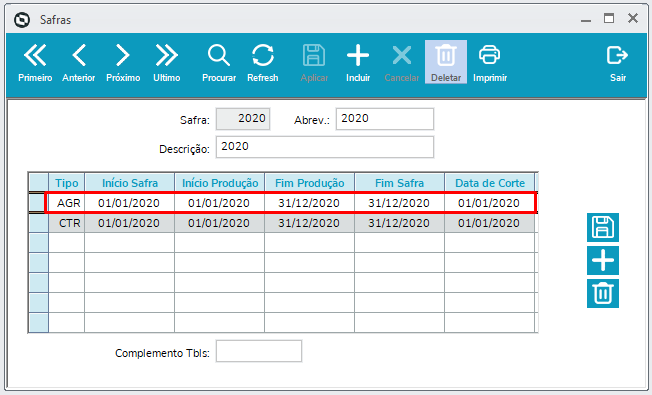
Task: Click the Safra number field
Action: (243, 119)
